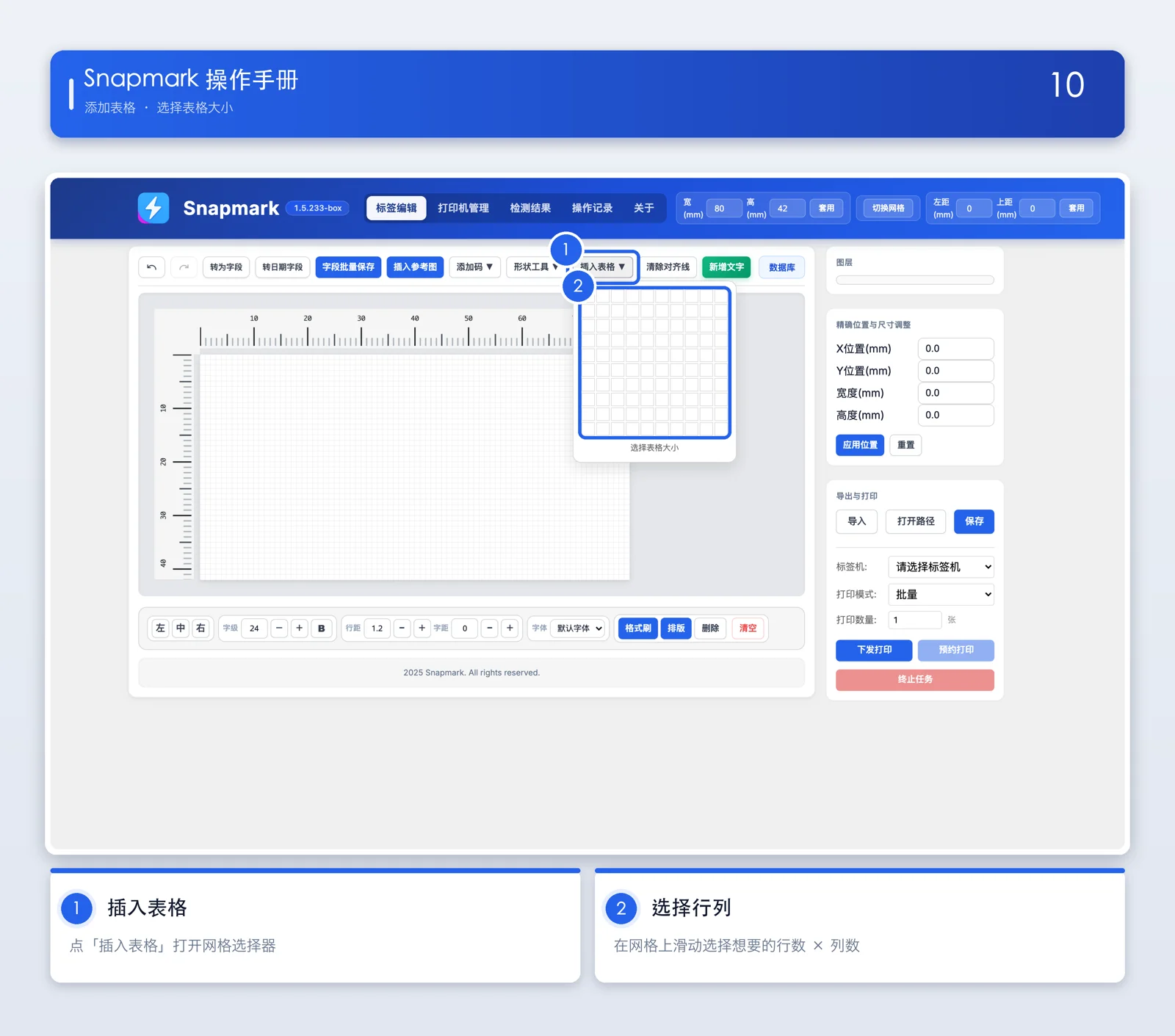Click the Y位置(mm) input field
The width and height of the screenshot is (1175, 1036).
point(955,371)
